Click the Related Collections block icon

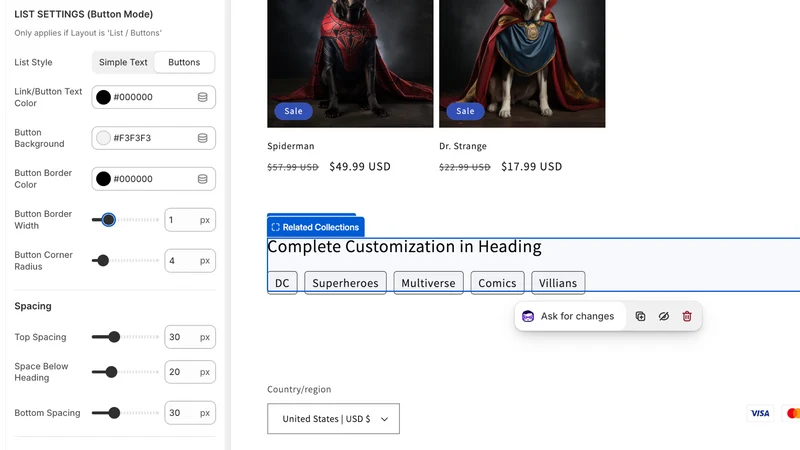276,227
